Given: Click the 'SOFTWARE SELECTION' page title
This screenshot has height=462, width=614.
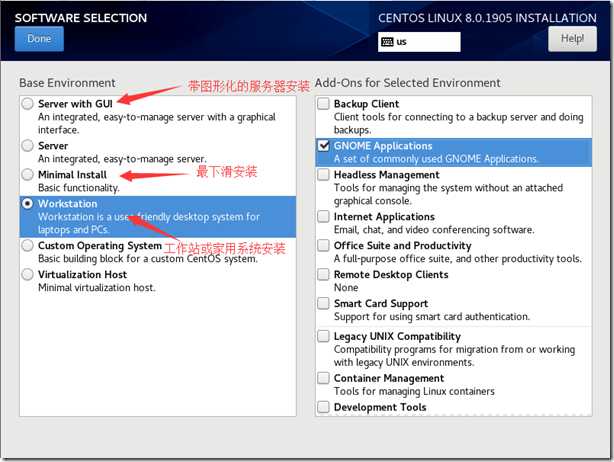Looking at the screenshot, I should point(81,18).
